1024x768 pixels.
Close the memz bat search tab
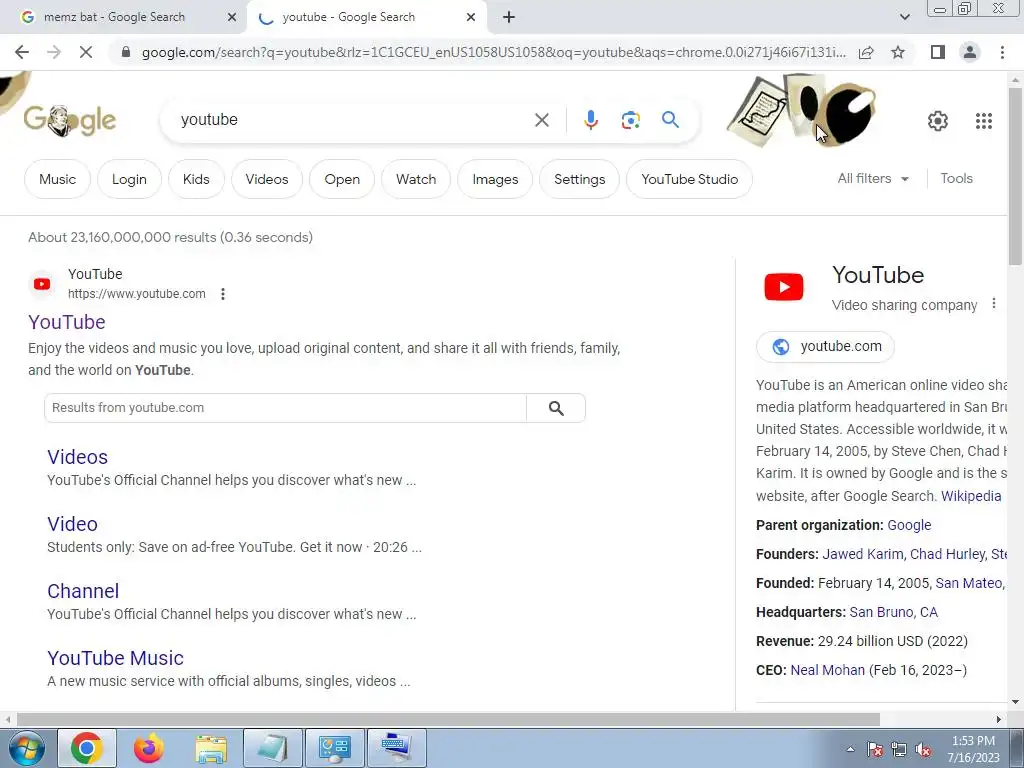[x=232, y=18]
